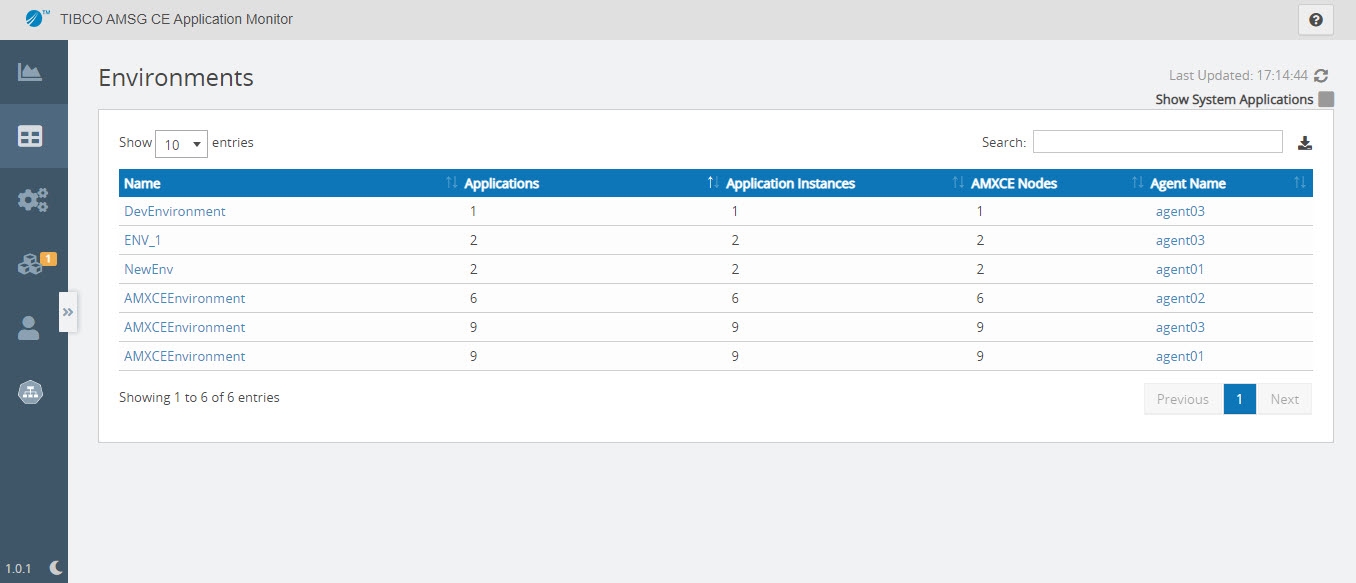1356x583 pixels.
Task: Open agent03 link in DevEnvironment row
Action: [x=1180, y=211]
